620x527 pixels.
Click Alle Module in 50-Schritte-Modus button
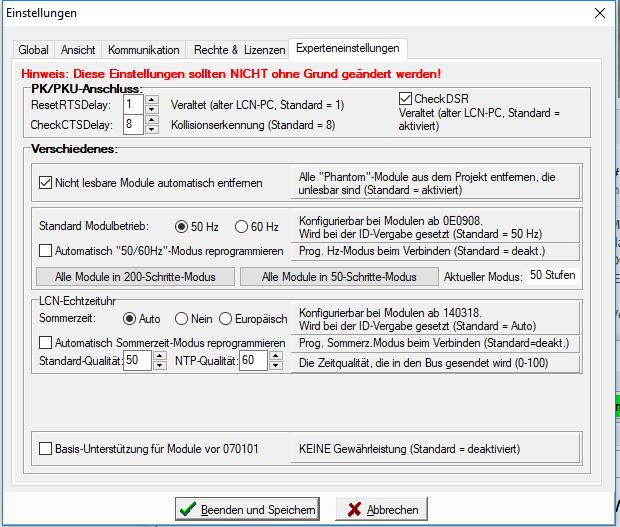pyautogui.click(x=337, y=276)
